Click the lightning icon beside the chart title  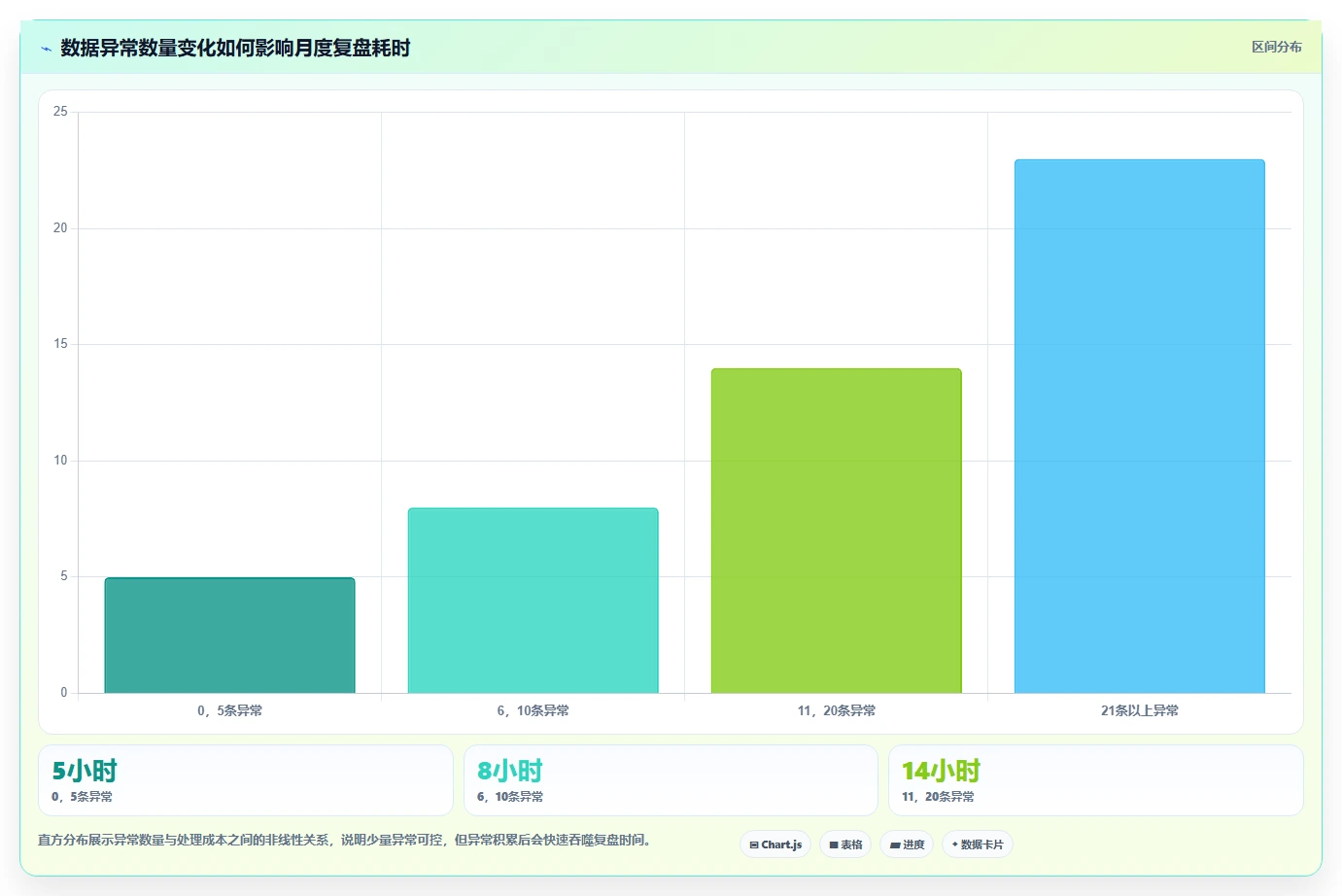click(x=46, y=49)
